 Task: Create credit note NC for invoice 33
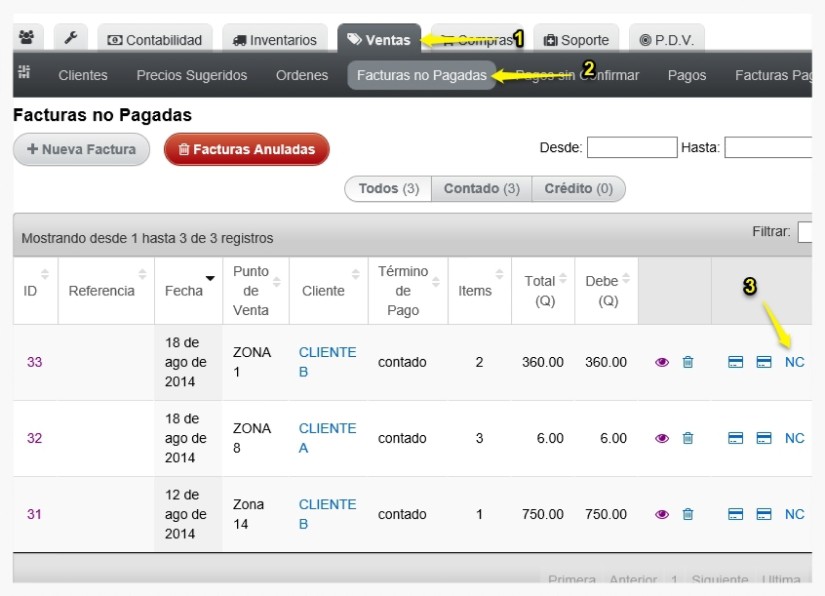coord(794,362)
